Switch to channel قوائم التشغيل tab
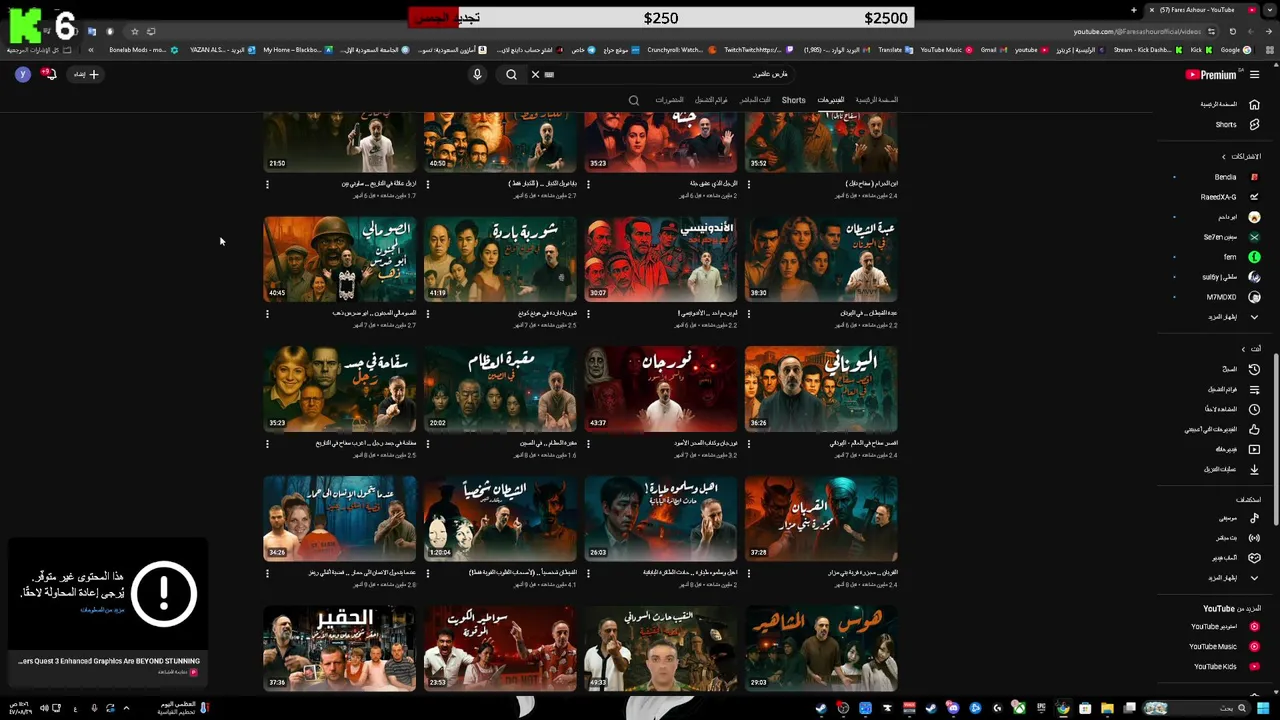Image resolution: width=1280 pixels, height=720 pixels. coord(711,100)
